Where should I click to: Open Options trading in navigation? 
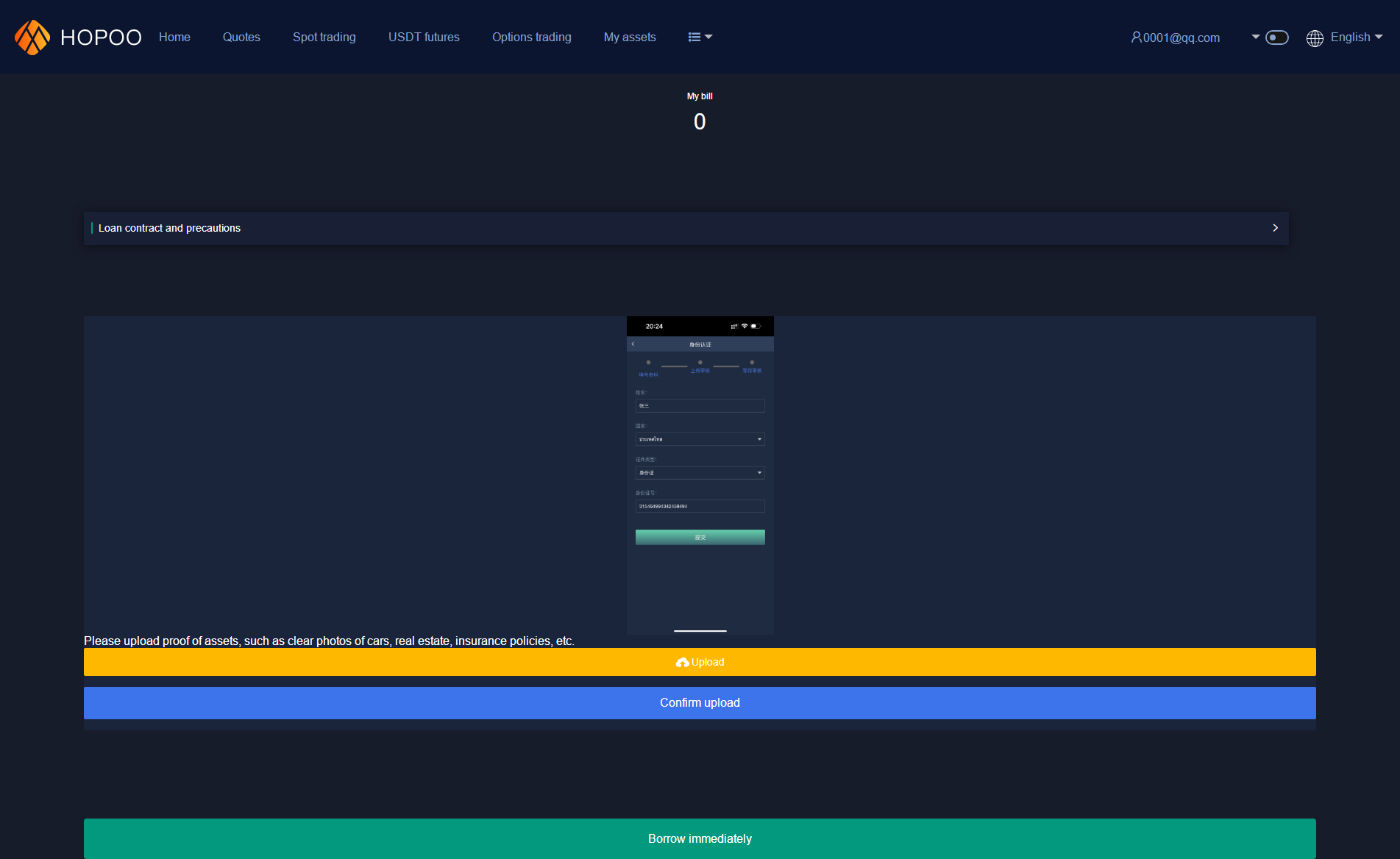click(x=532, y=37)
